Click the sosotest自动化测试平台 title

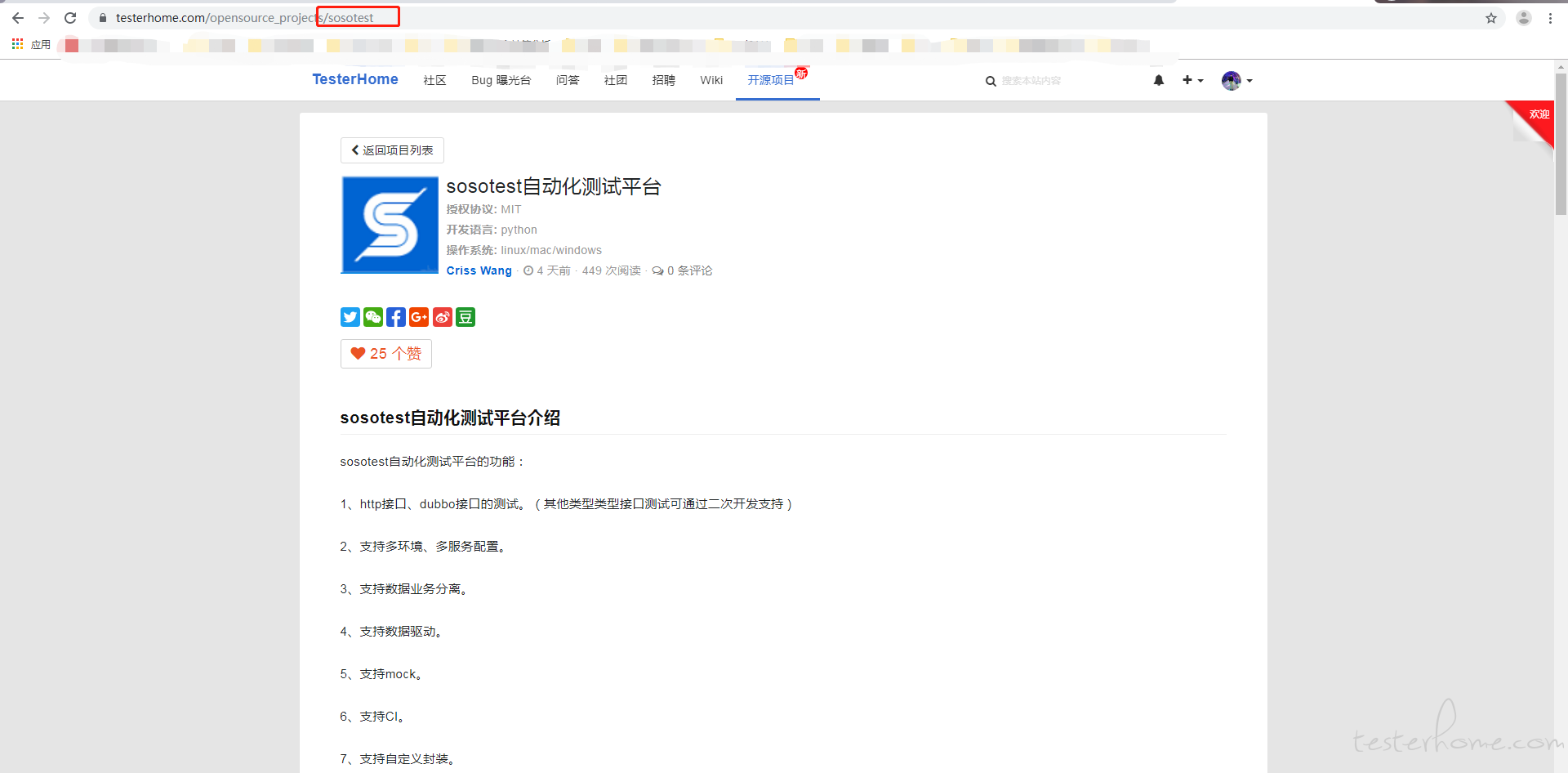[x=554, y=187]
